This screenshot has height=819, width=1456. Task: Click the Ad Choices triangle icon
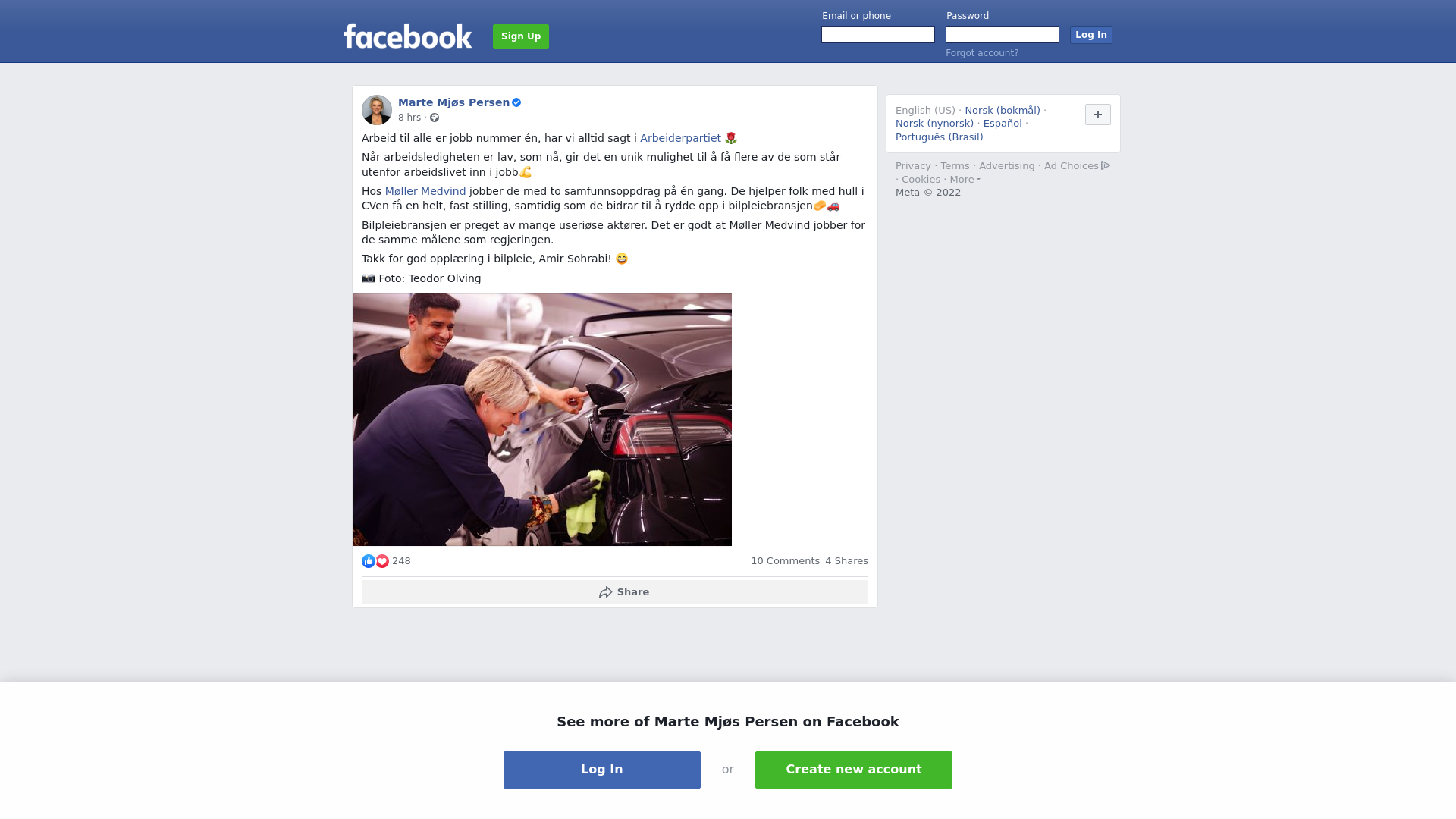click(x=1106, y=165)
